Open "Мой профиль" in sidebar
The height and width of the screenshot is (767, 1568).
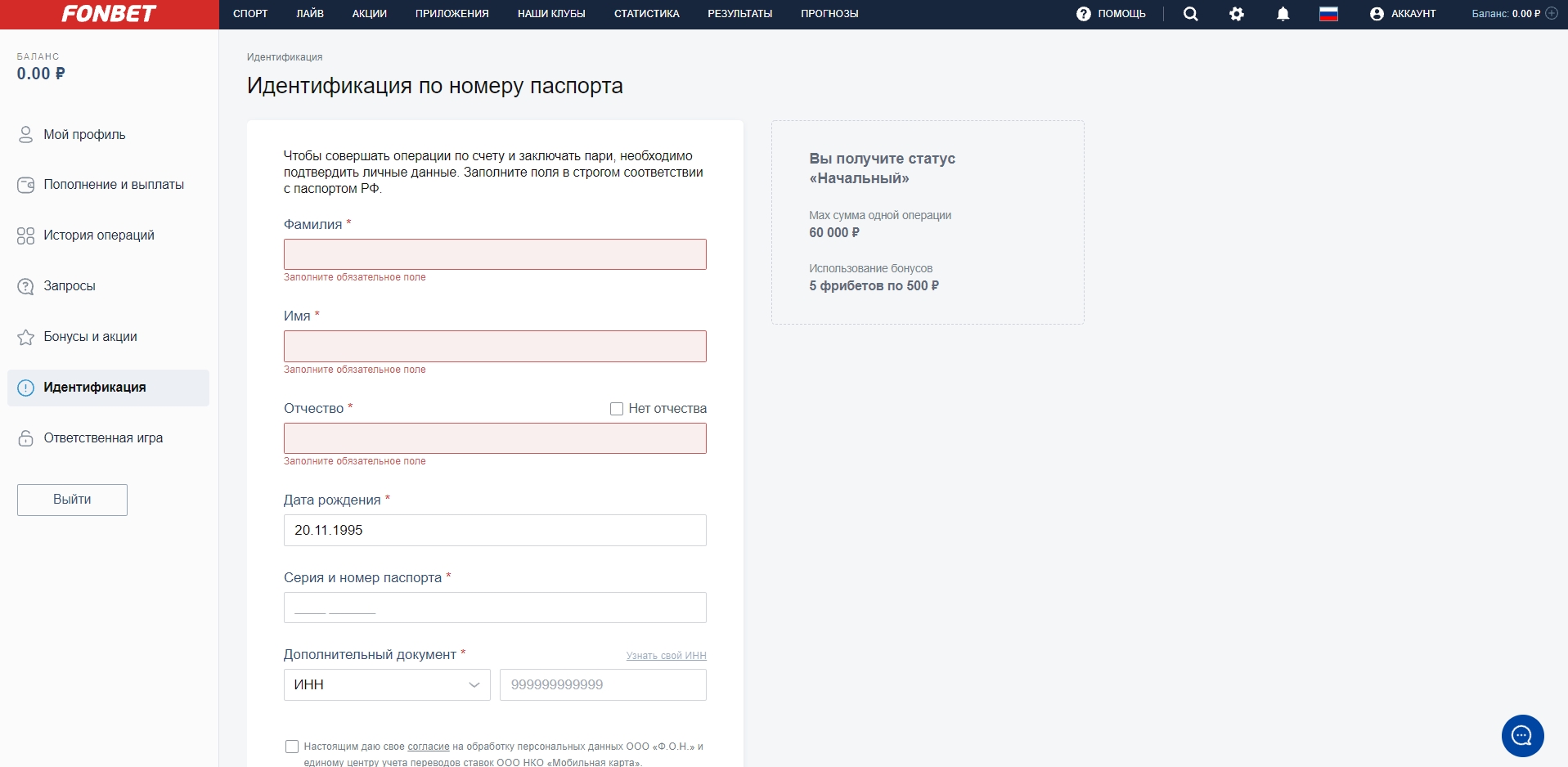click(84, 135)
